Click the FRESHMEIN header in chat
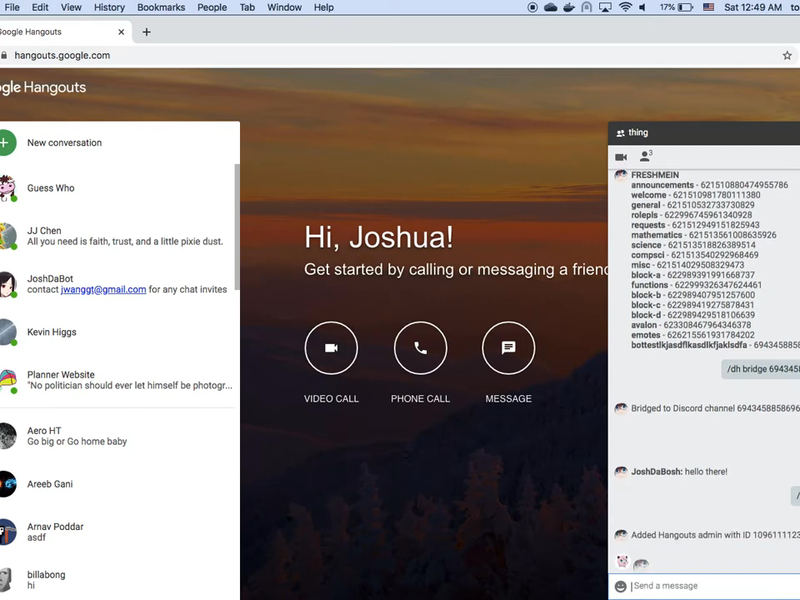The height and width of the screenshot is (600, 800). click(x=655, y=175)
